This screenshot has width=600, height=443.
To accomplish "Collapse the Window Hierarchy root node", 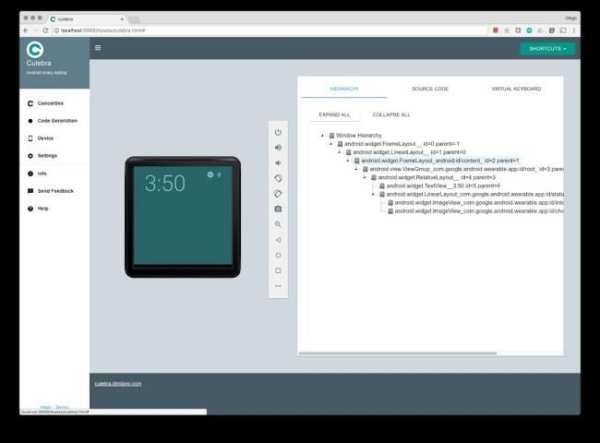I will pos(323,135).
